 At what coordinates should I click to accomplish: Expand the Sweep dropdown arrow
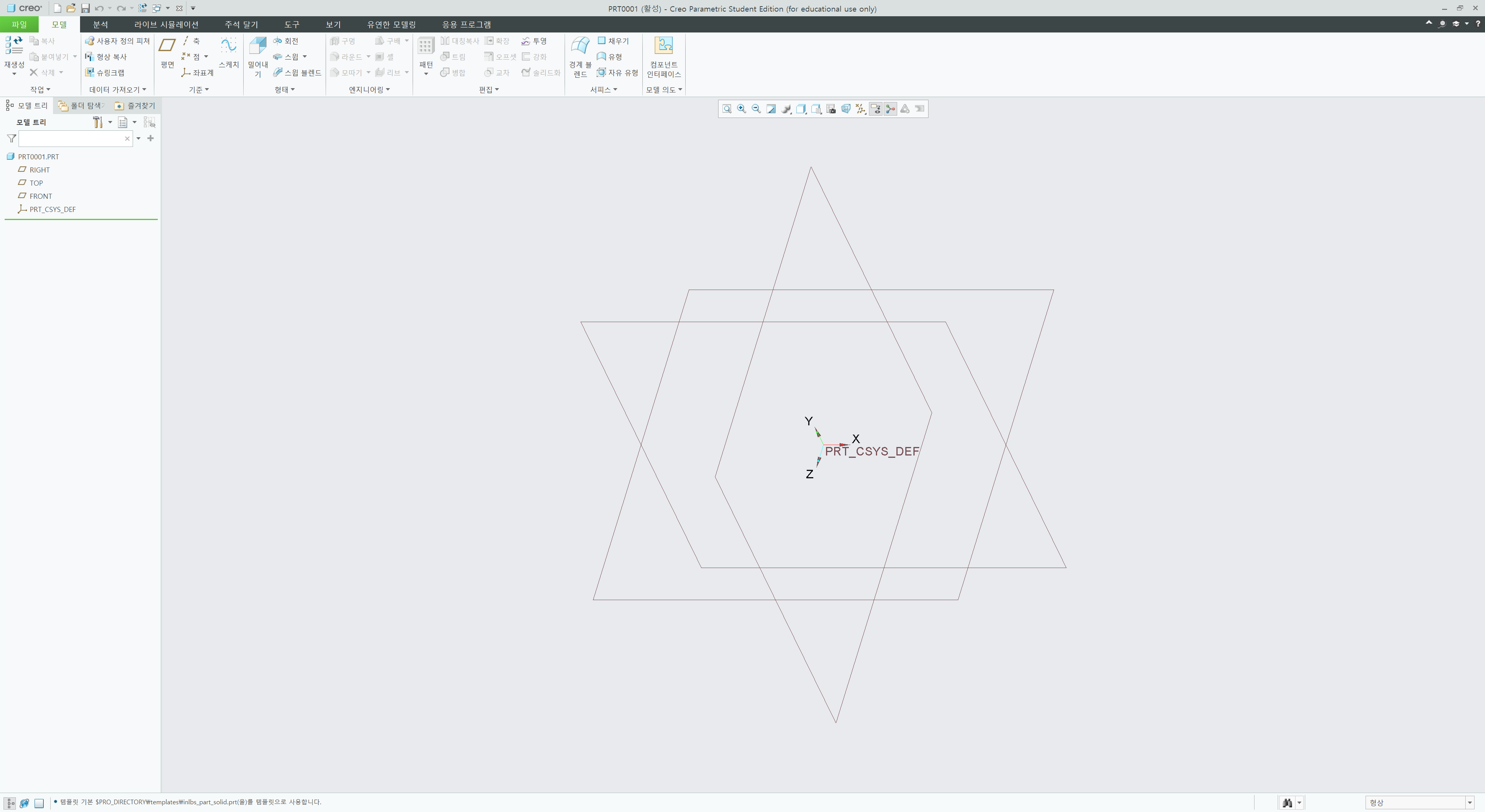pos(305,56)
